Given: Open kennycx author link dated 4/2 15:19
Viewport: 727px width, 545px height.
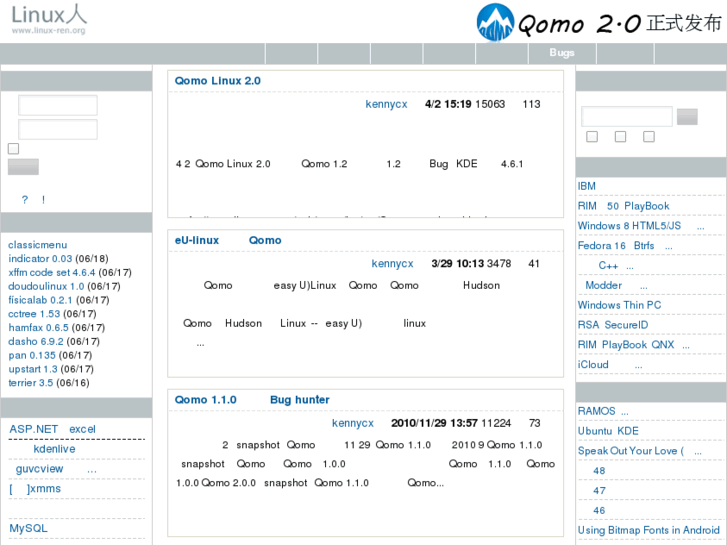Looking at the screenshot, I should [x=386, y=104].
